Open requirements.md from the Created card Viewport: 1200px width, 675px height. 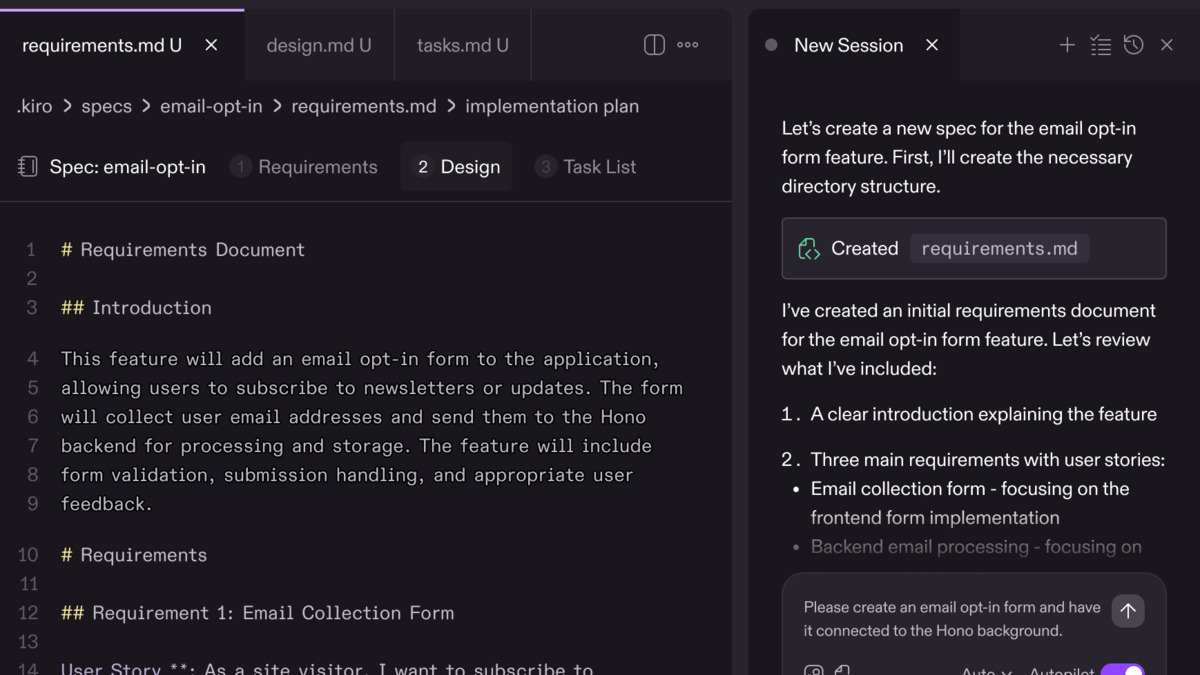[999, 249]
